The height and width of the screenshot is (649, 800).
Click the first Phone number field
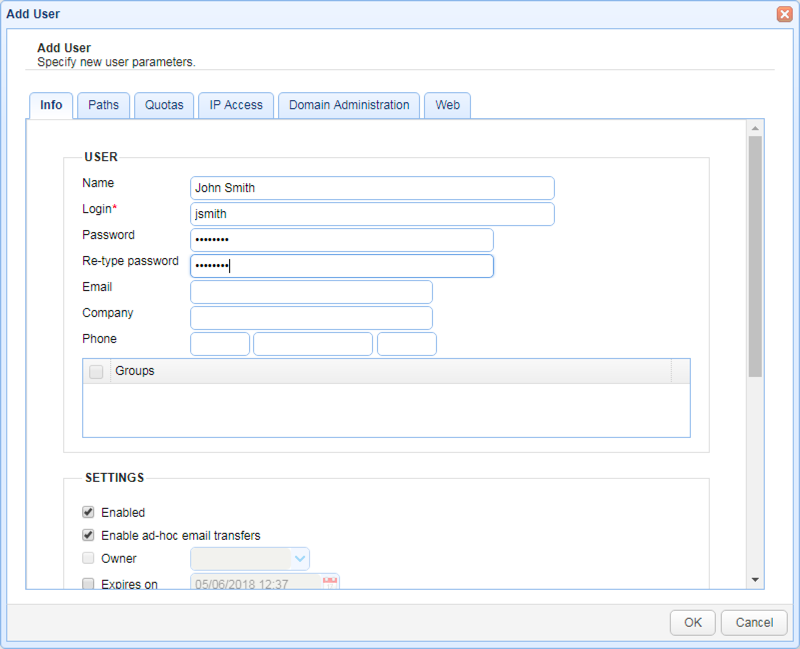(219, 344)
